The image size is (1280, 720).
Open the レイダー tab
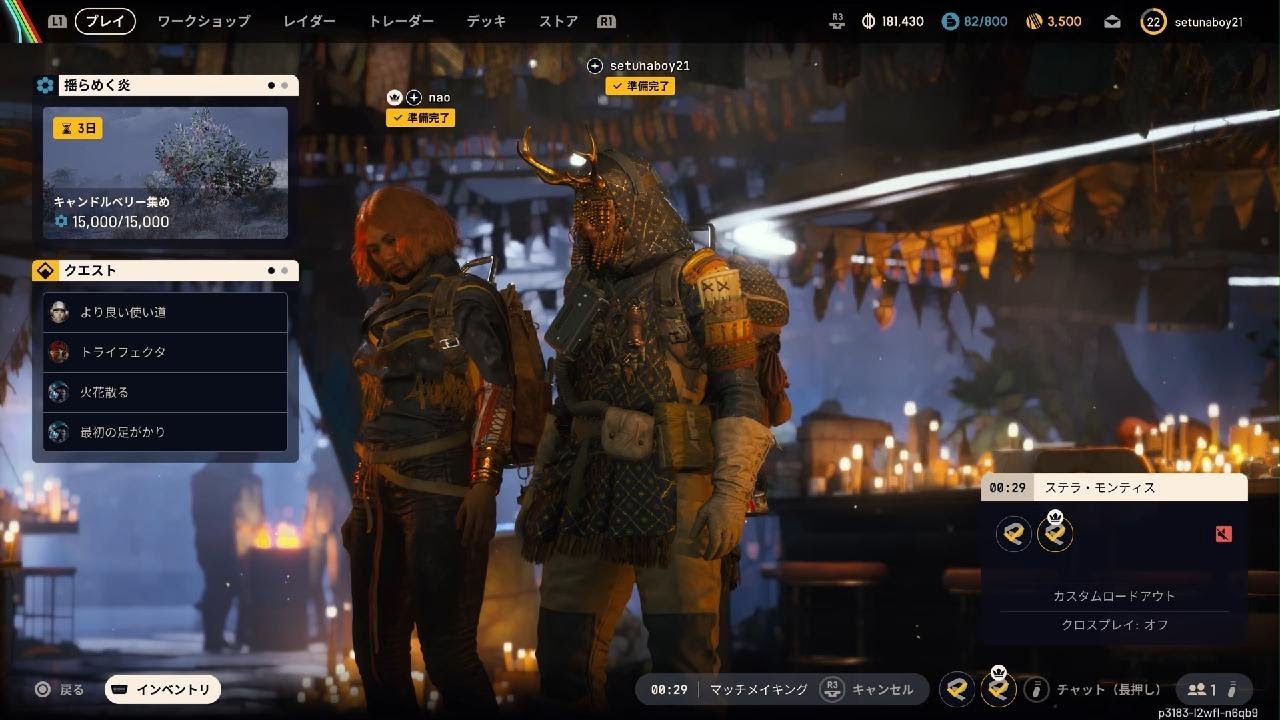309,21
